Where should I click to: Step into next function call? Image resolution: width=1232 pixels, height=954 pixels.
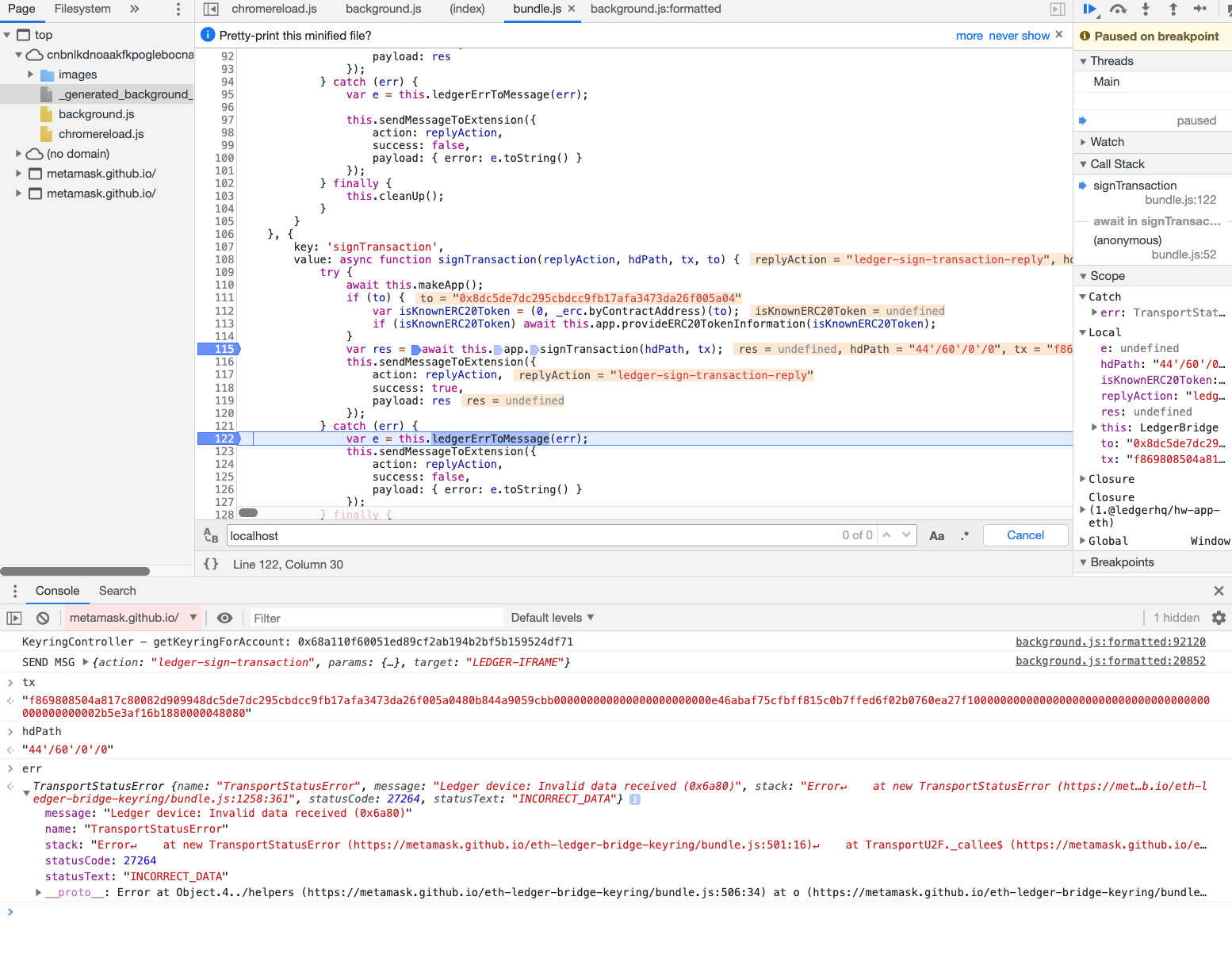[x=1146, y=10]
